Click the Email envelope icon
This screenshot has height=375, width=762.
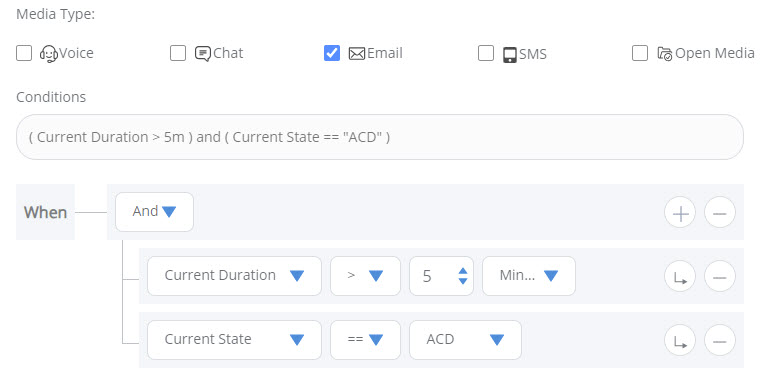(357, 53)
